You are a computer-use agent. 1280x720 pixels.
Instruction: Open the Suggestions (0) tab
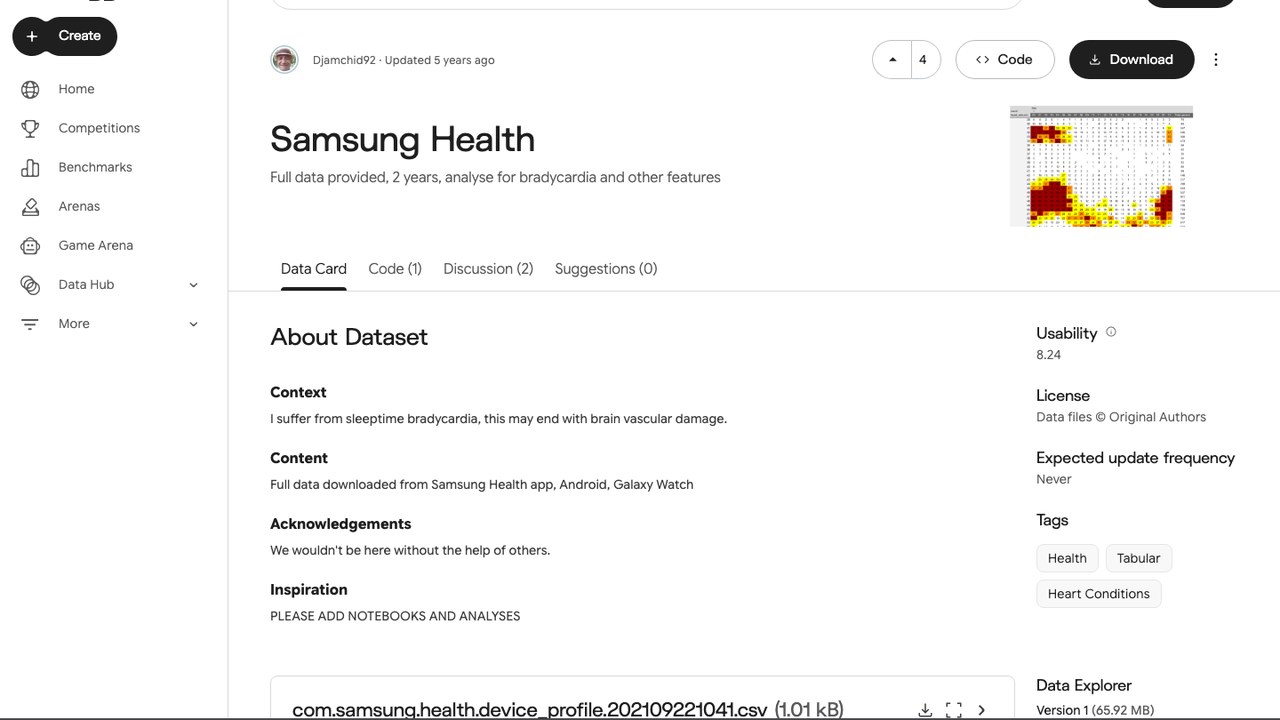[606, 269]
